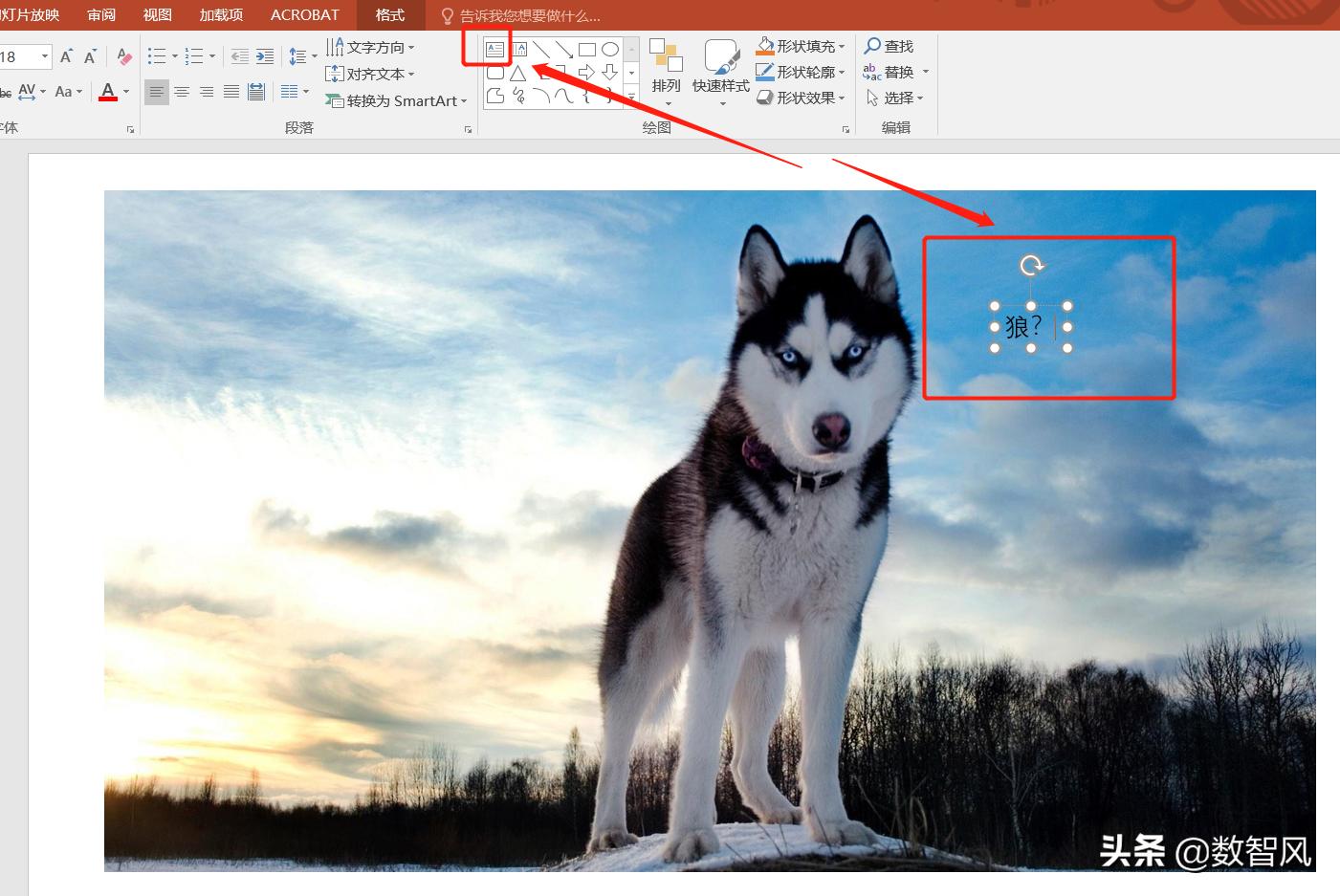Select the oval shape in gallery
This screenshot has height=896, width=1340.
click(x=609, y=50)
